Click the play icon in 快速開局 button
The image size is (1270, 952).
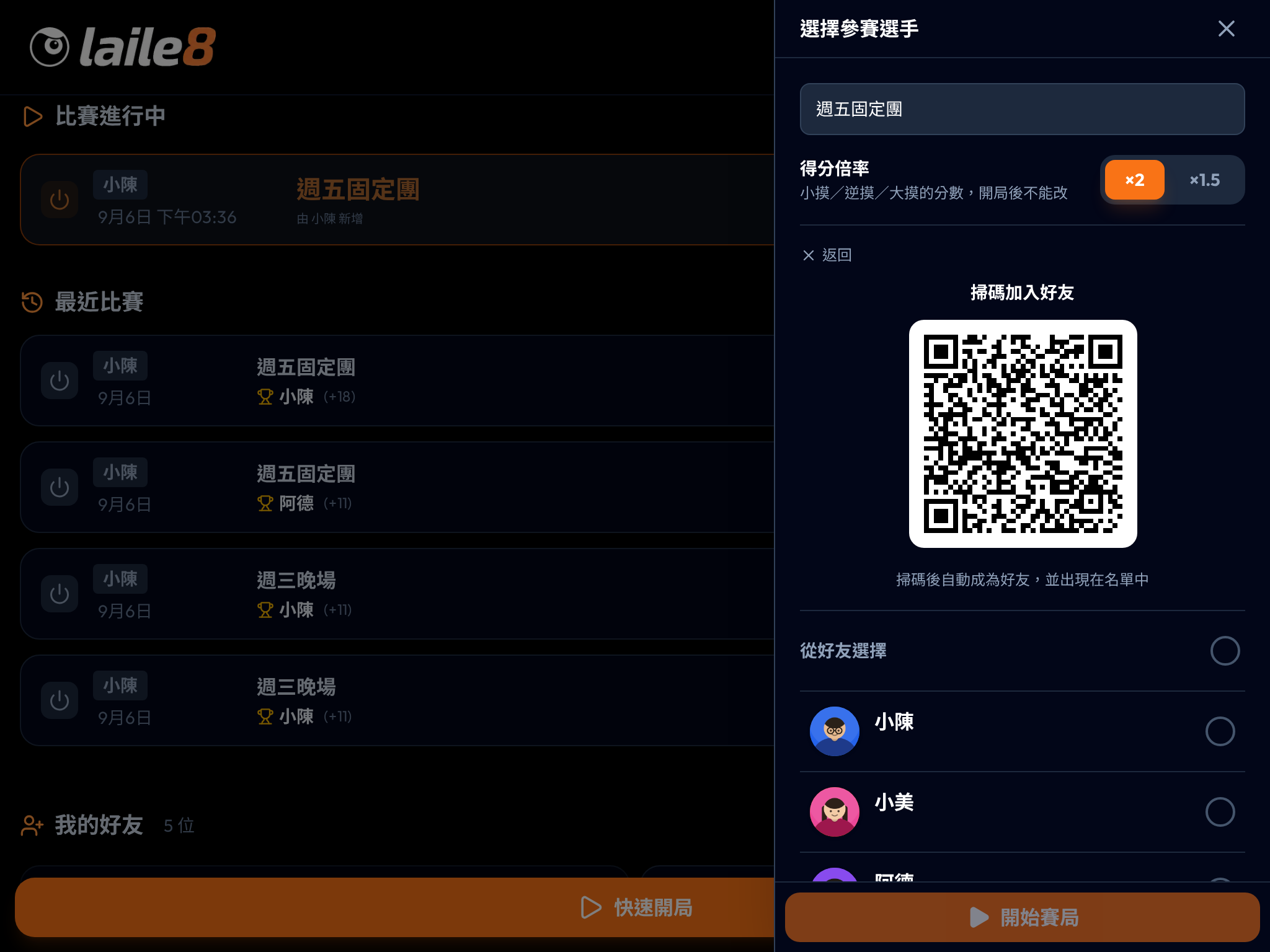590,907
